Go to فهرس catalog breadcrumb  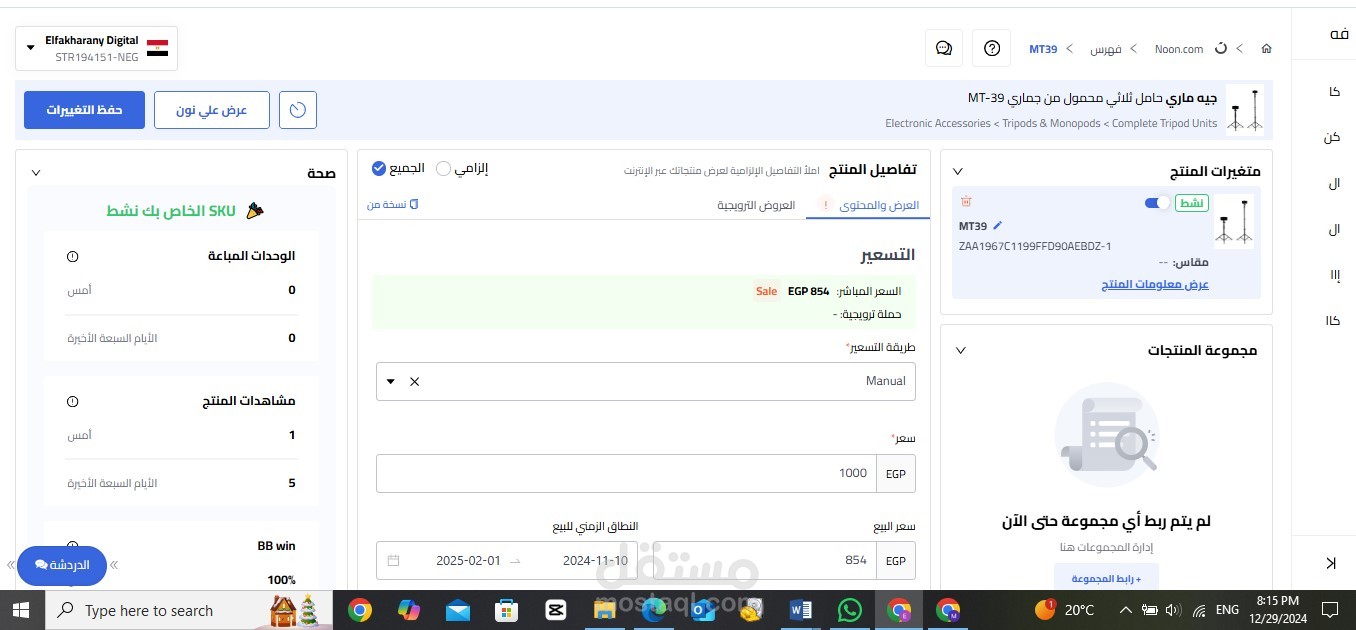(1105, 48)
